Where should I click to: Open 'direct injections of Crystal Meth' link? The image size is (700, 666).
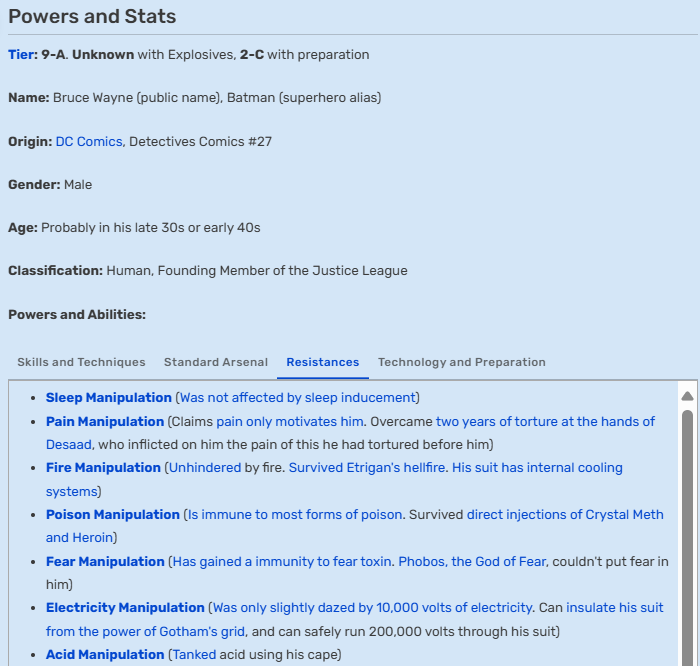pyautogui.click(x=565, y=514)
